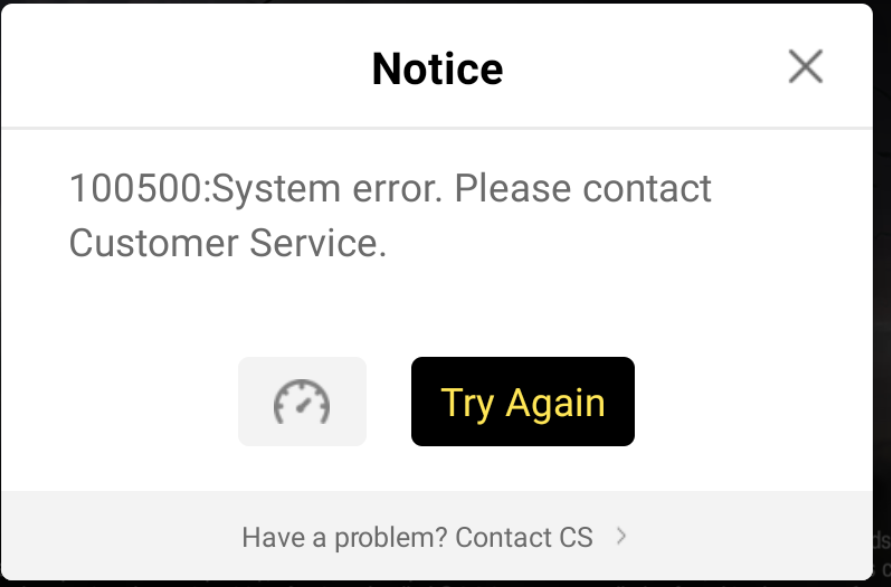Tap the right-pointing arrow in the footer
891x587 pixels.
click(622, 536)
